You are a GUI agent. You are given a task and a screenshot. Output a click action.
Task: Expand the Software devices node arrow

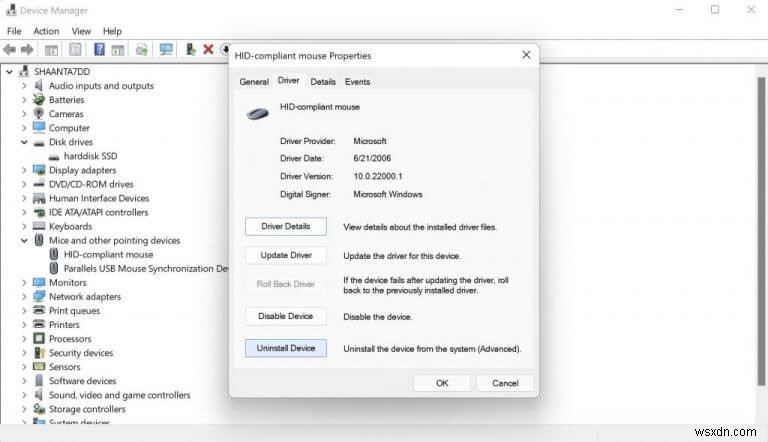(24, 381)
